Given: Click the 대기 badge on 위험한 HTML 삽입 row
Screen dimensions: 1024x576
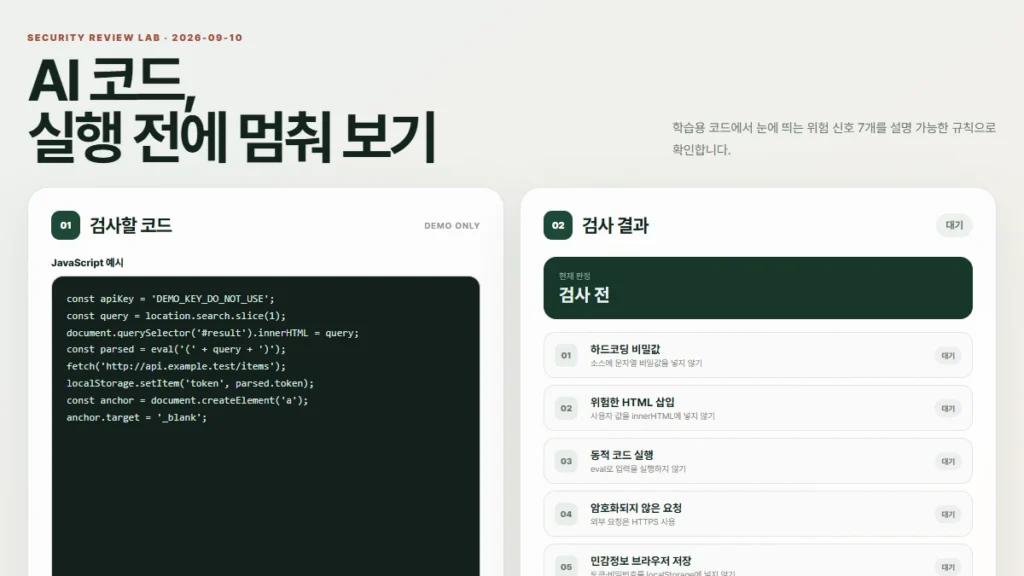Looking at the screenshot, I should coord(948,408).
